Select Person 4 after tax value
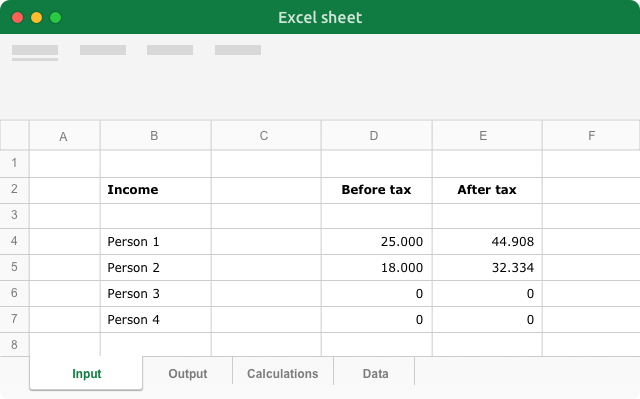Viewport: 640px width, 399px height. [x=487, y=319]
